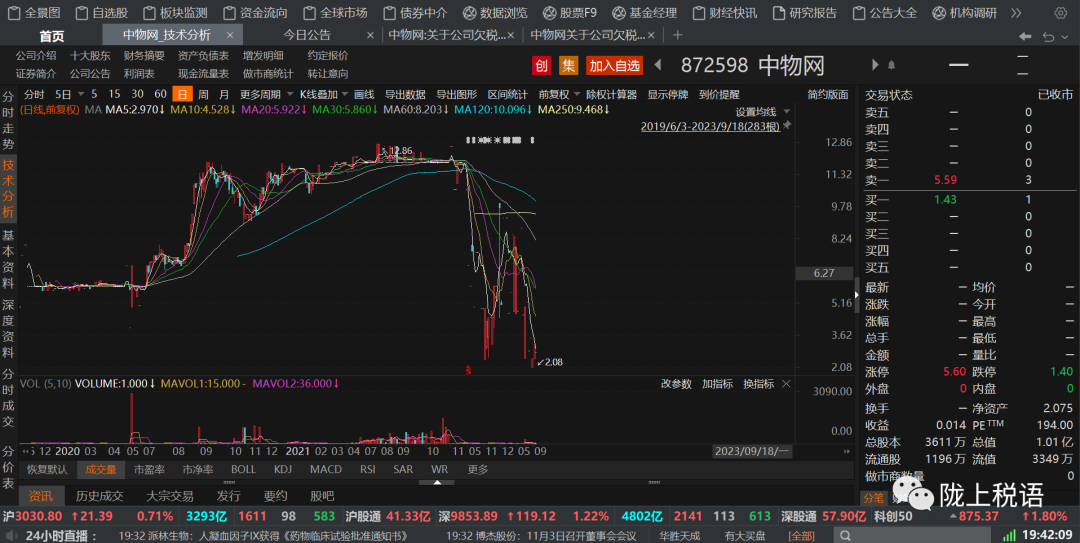1080x543 pixels.
Task: Show more toolbar items chevron
Action: pyautogui.click(x=1016, y=12)
